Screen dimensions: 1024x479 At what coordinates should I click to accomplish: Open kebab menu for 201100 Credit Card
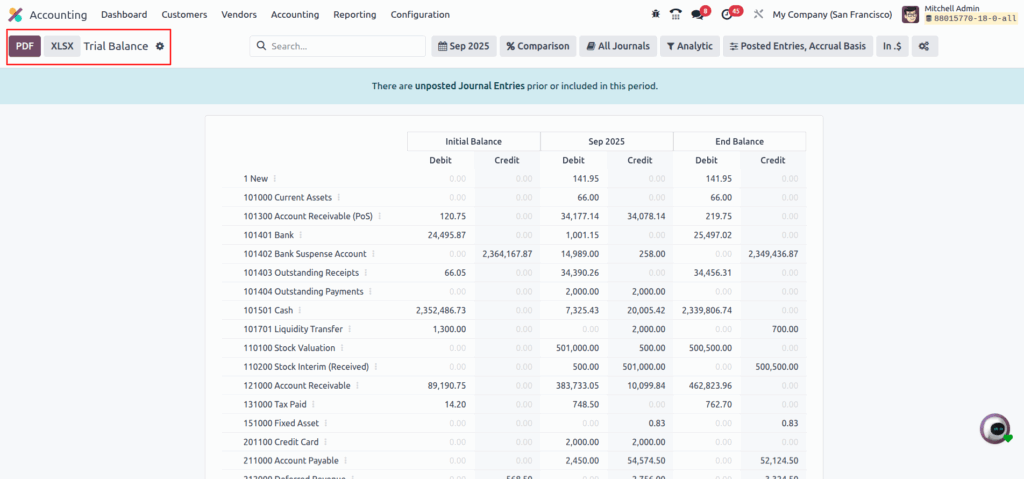pos(325,442)
